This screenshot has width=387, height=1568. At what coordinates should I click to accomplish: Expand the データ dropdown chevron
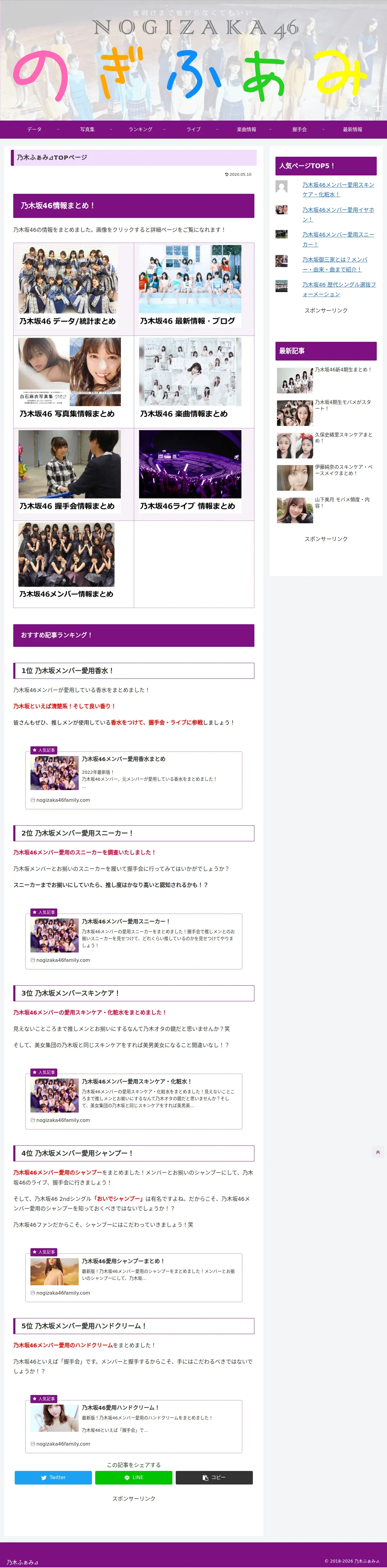click(58, 130)
